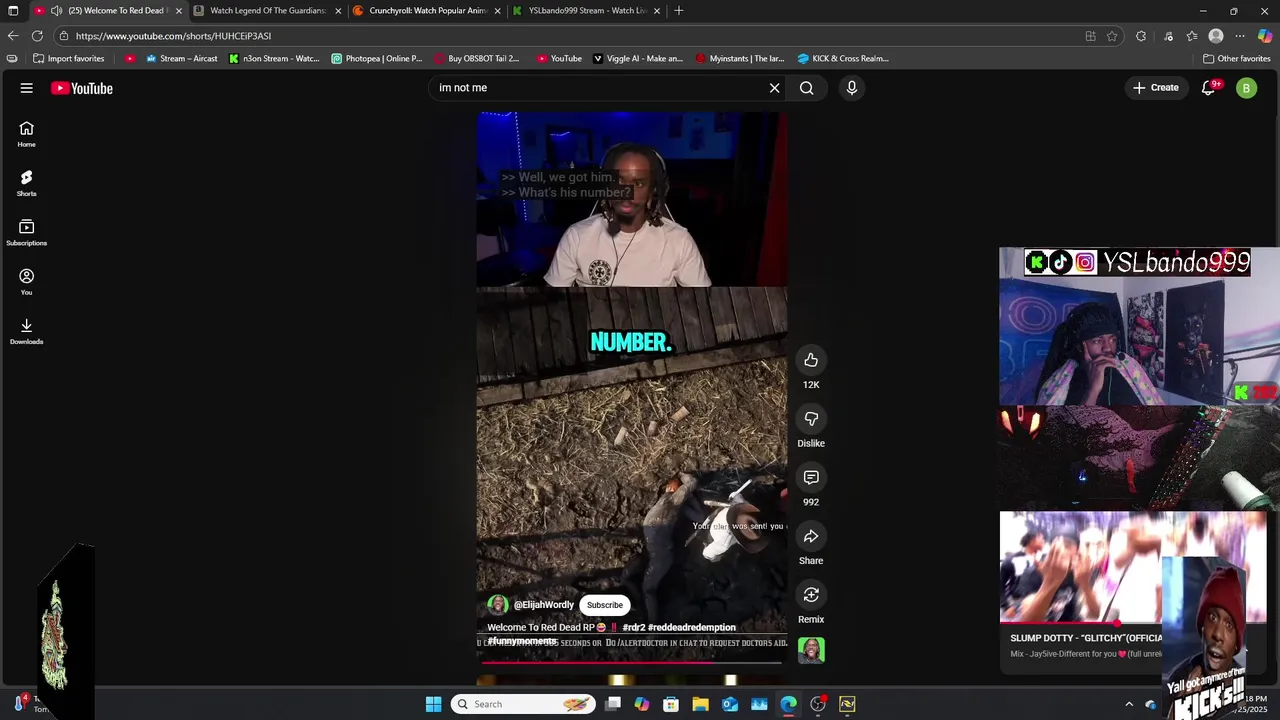1280x720 pixels.
Task: Click the browser address bar URL
Action: 173,36
